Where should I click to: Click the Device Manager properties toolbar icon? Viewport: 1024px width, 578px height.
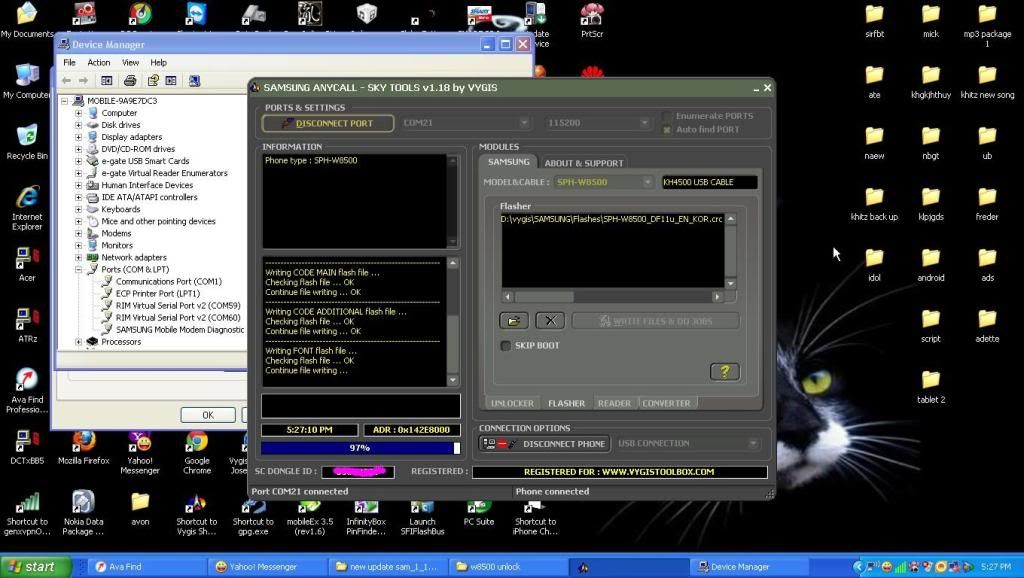153,80
